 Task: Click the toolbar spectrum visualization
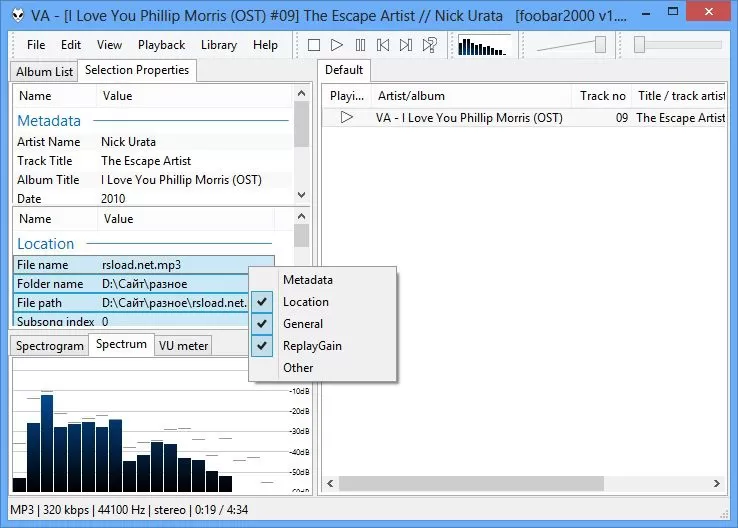(x=484, y=46)
